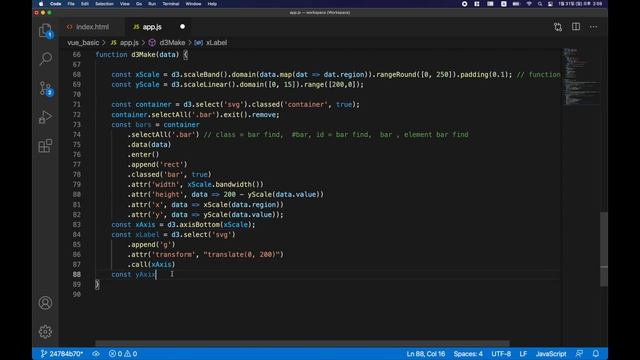
Task: Click the closing brace on line 89
Action: 97,284
